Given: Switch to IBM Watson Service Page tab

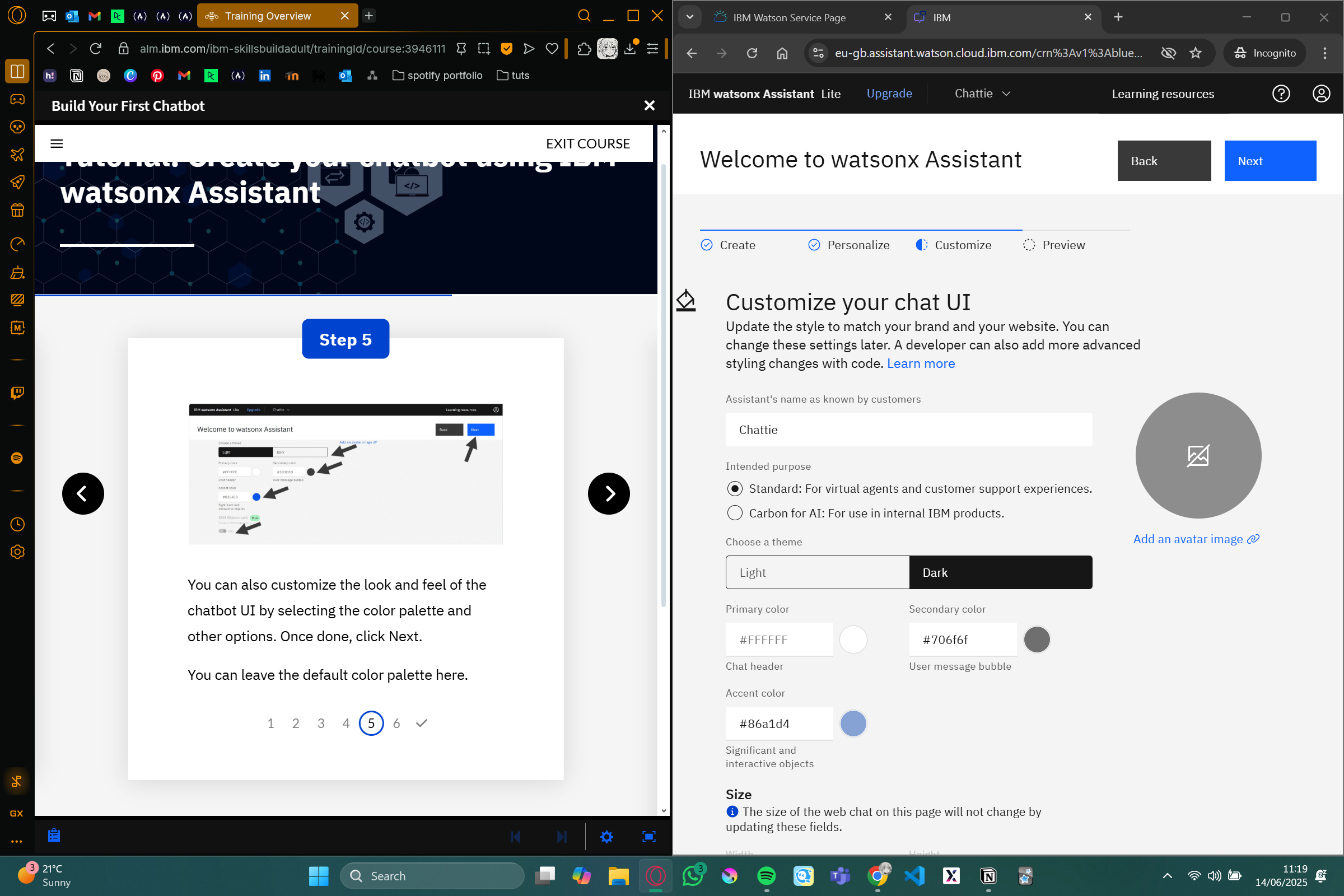Looking at the screenshot, I should [x=789, y=17].
